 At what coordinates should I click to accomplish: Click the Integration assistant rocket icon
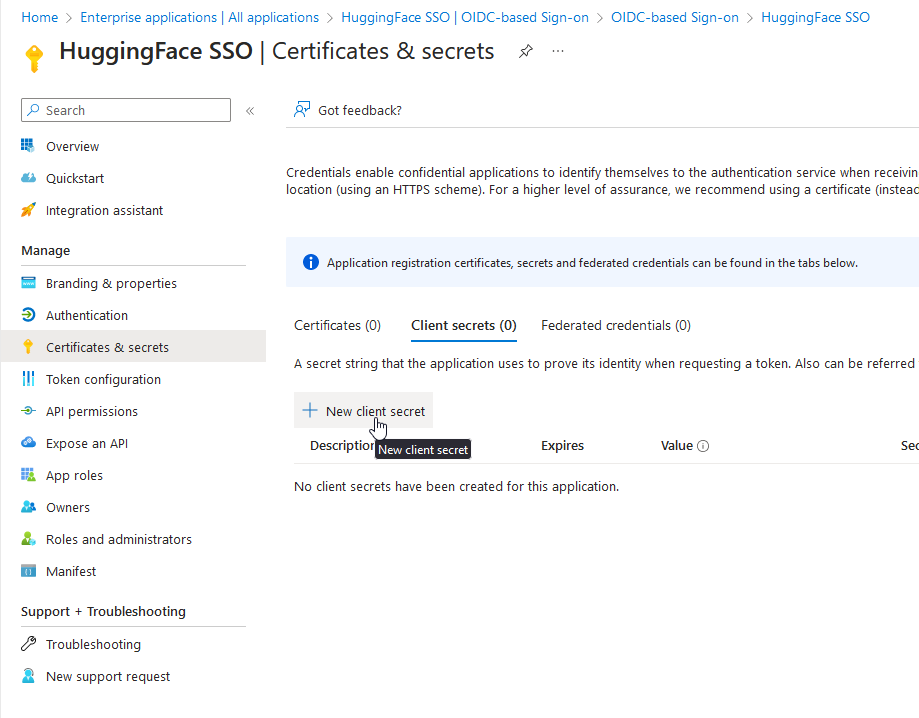click(x=28, y=210)
